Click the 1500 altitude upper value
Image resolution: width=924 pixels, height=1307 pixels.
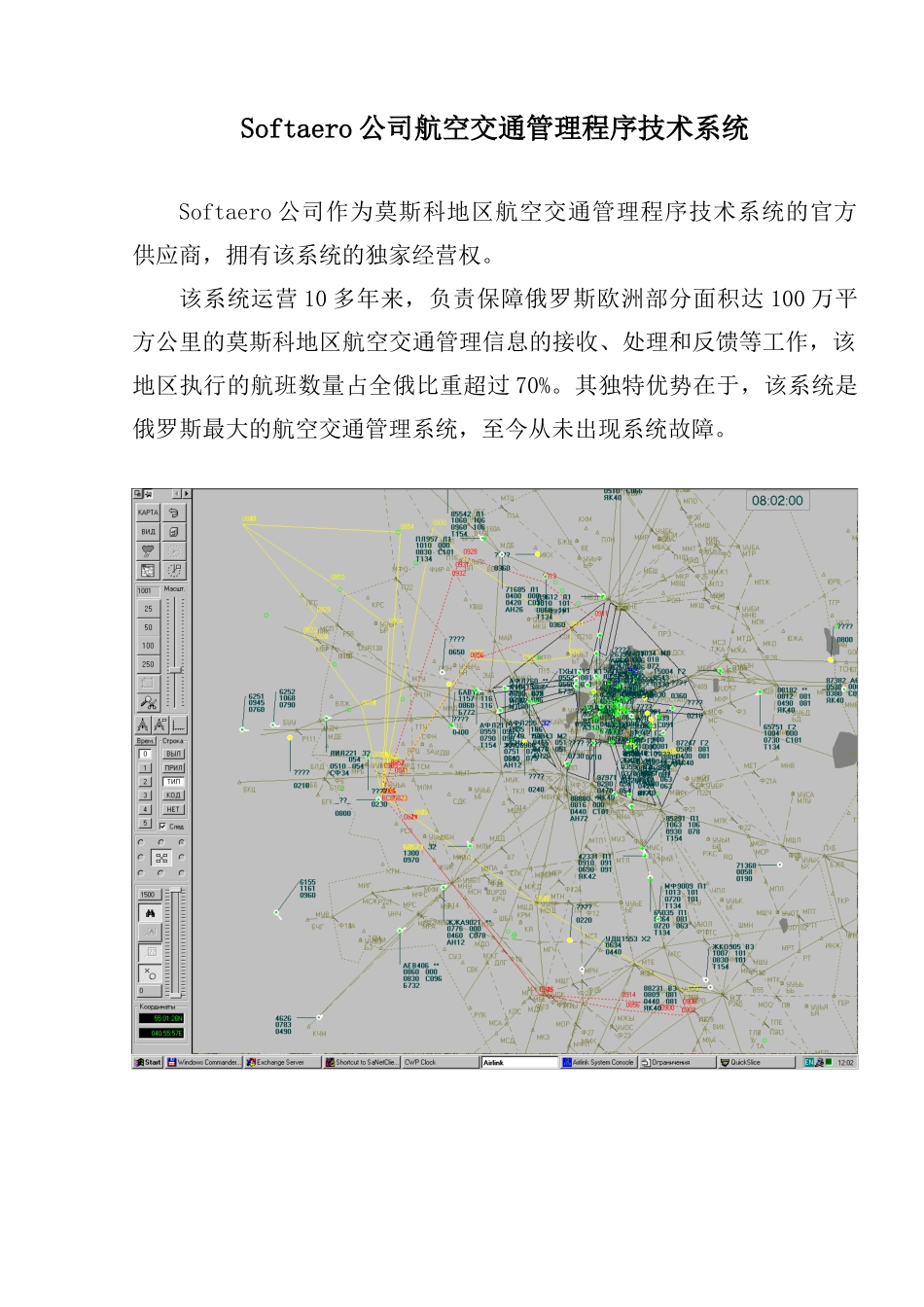point(150,895)
